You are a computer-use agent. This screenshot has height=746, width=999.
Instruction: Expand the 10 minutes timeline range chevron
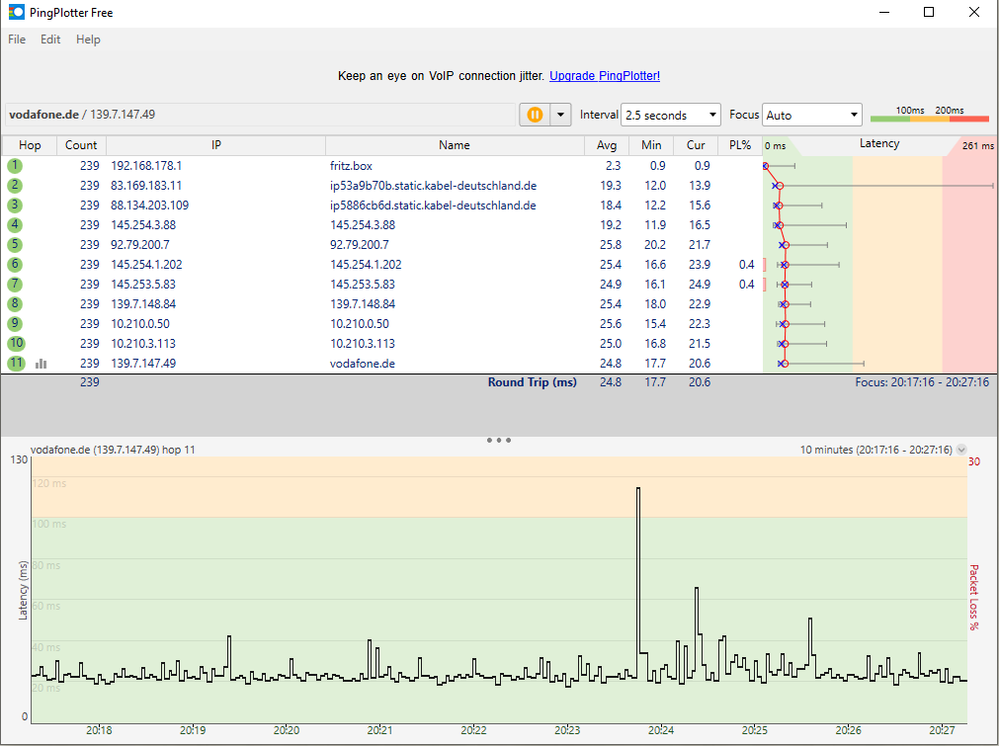(x=962, y=450)
